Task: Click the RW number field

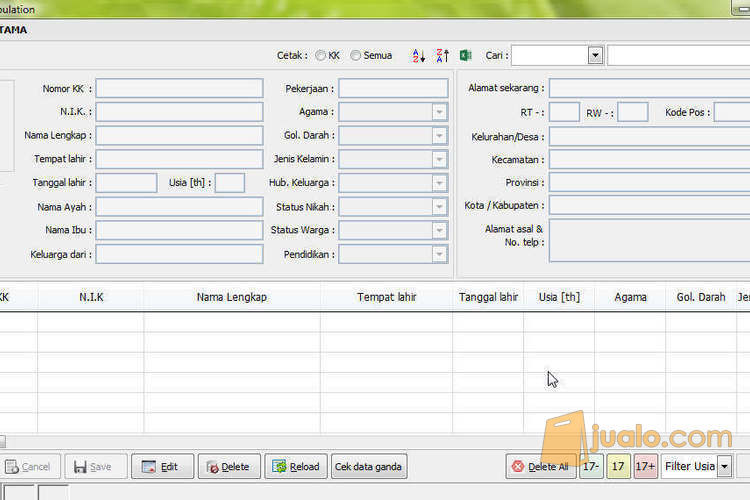Action: 633,112
